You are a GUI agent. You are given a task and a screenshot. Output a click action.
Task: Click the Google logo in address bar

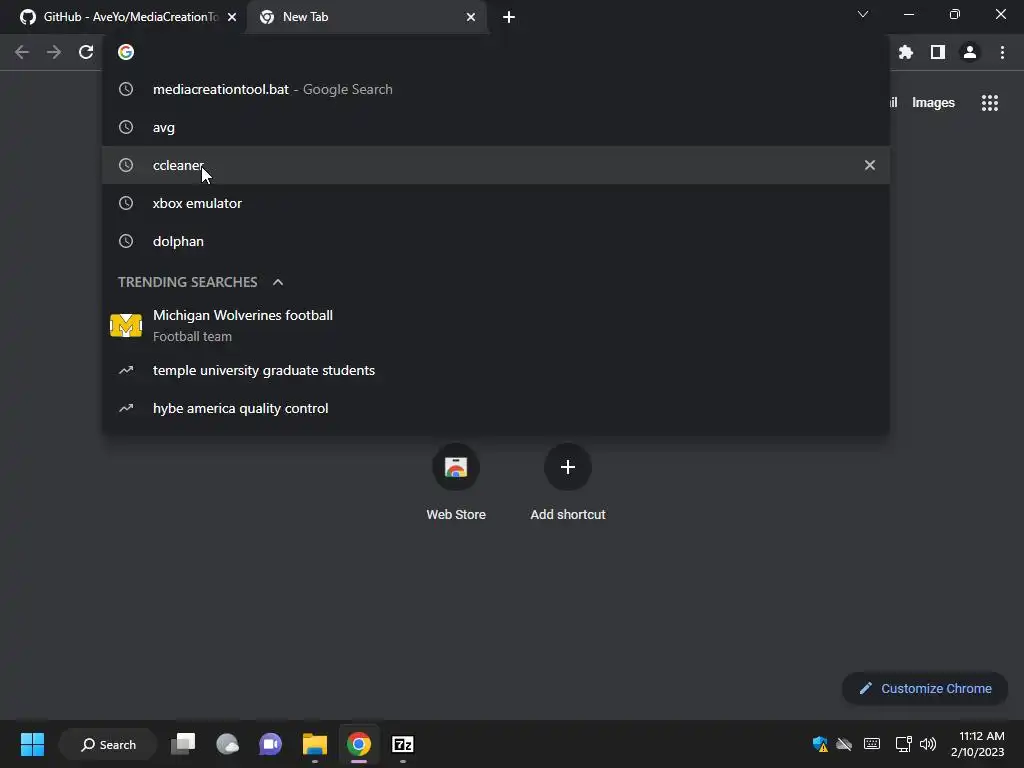(126, 52)
